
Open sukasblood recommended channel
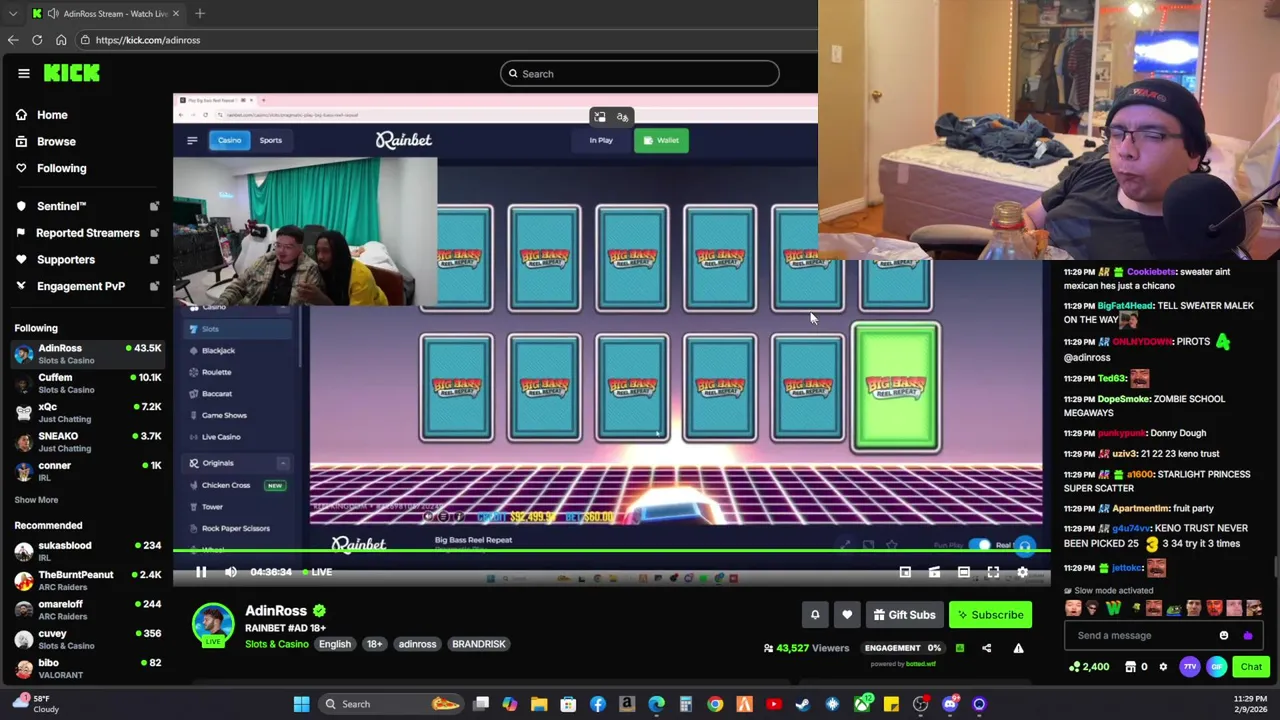click(x=87, y=551)
